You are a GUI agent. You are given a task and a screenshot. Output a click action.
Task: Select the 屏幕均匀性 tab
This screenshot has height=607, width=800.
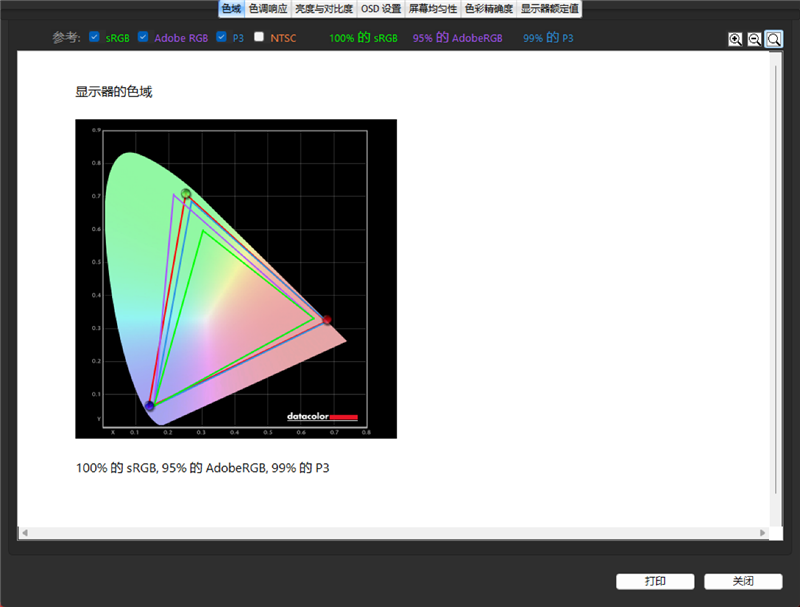click(x=433, y=9)
